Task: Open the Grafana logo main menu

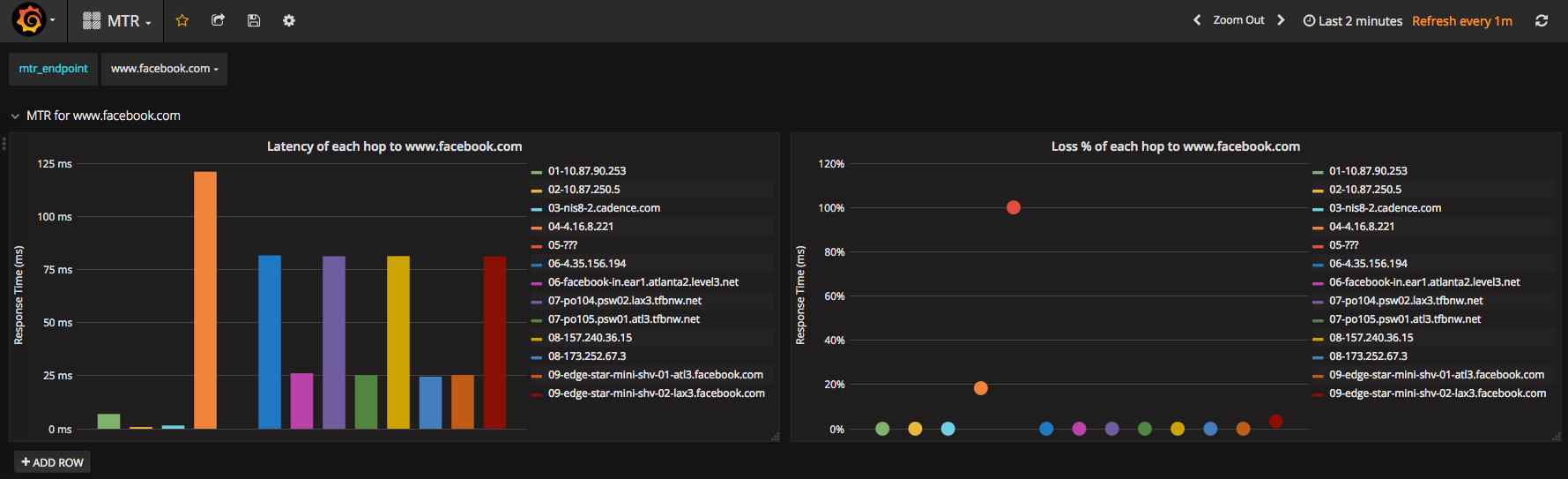Action: point(33,20)
